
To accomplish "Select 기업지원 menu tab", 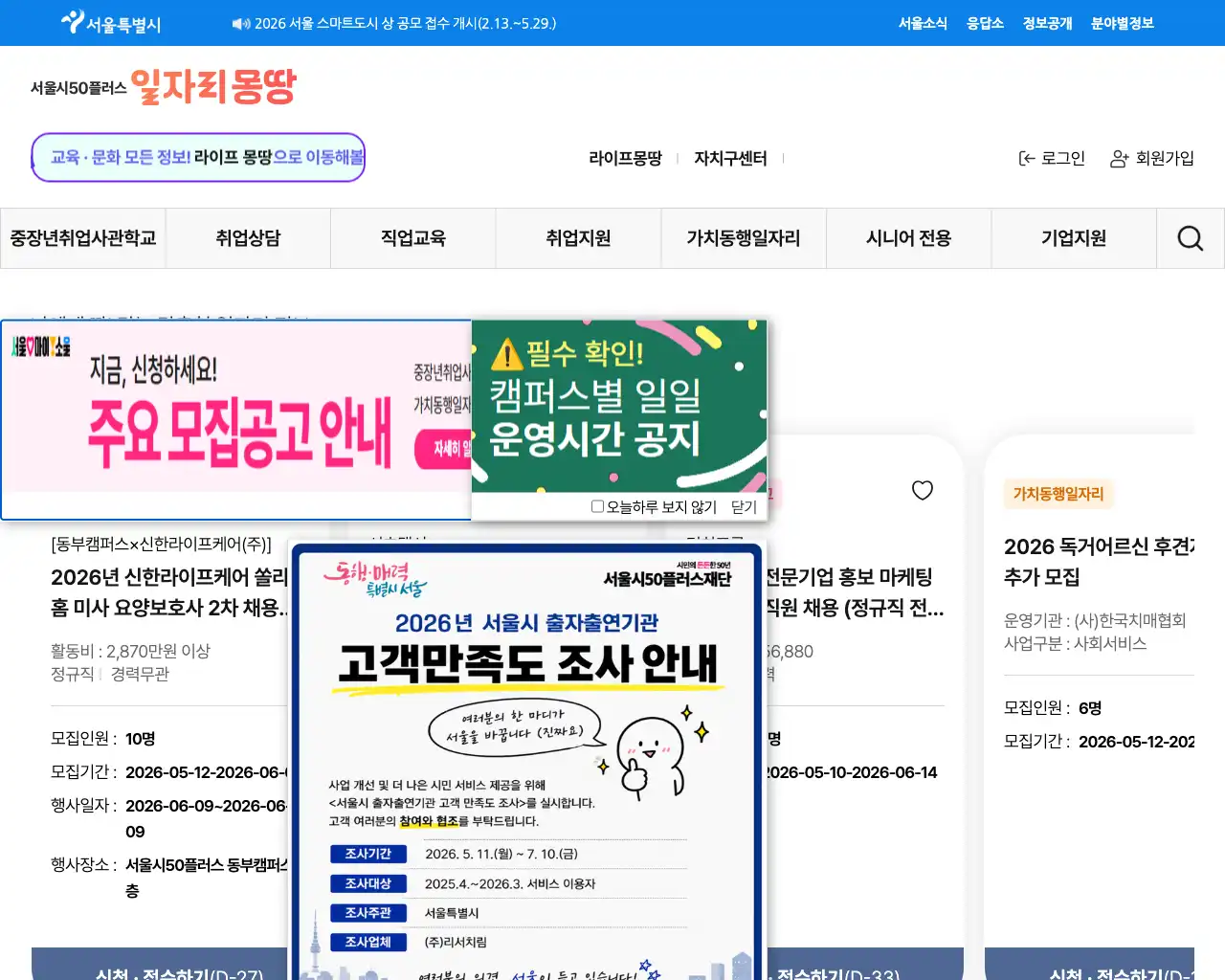I will tap(1074, 238).
